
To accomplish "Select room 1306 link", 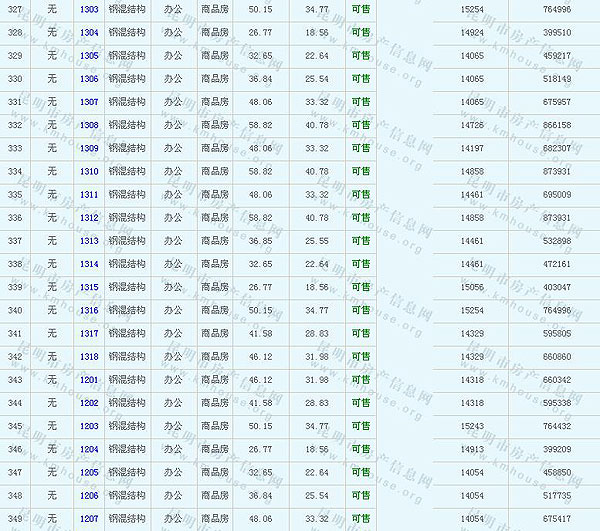I will 89,79.
